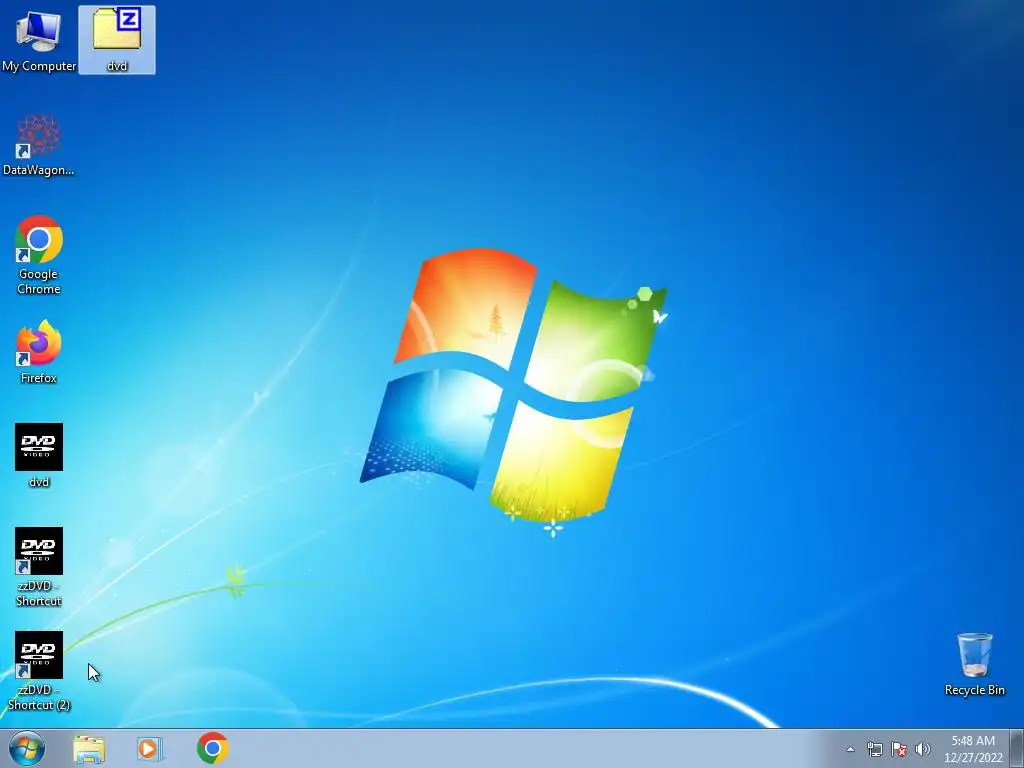The image size is (1024, 768).
Task: Click the volume speaker tray icon
Action: click(923, 749)
